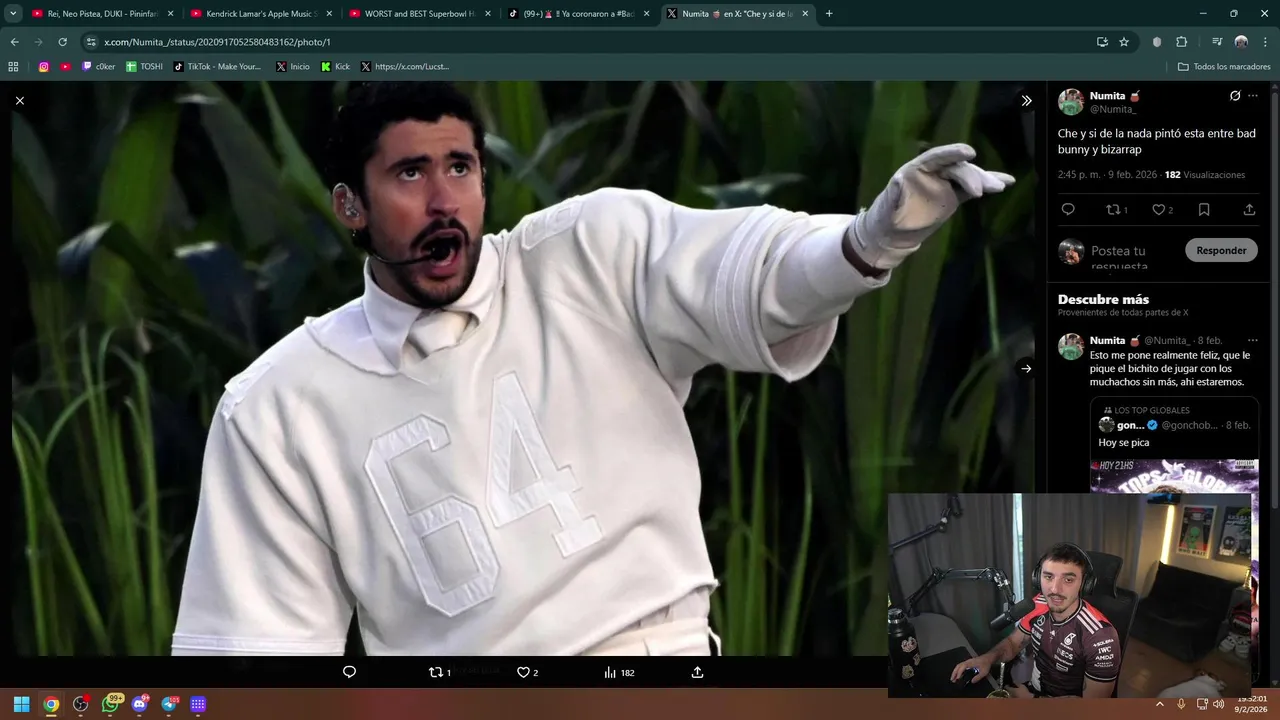Open Todos los marcadores folder

tap(1224, 67)
